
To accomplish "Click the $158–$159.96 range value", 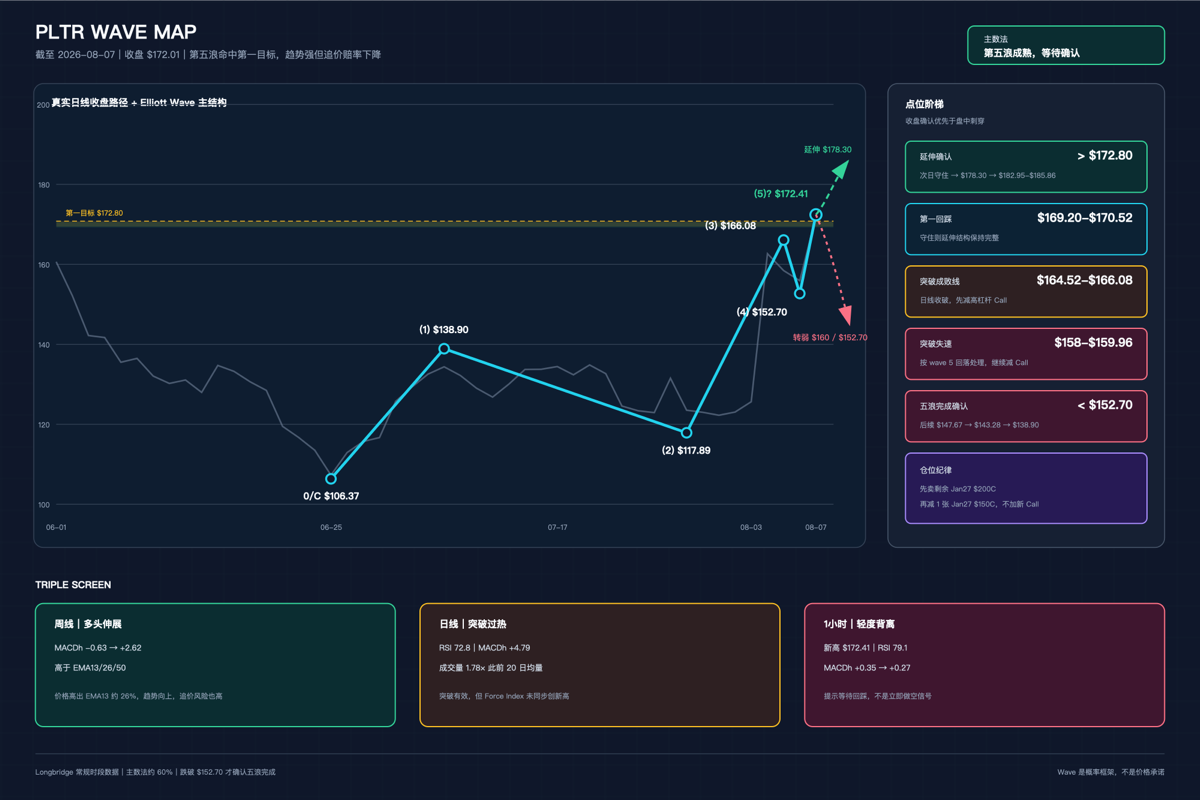I will click(x=1094, y=343).
